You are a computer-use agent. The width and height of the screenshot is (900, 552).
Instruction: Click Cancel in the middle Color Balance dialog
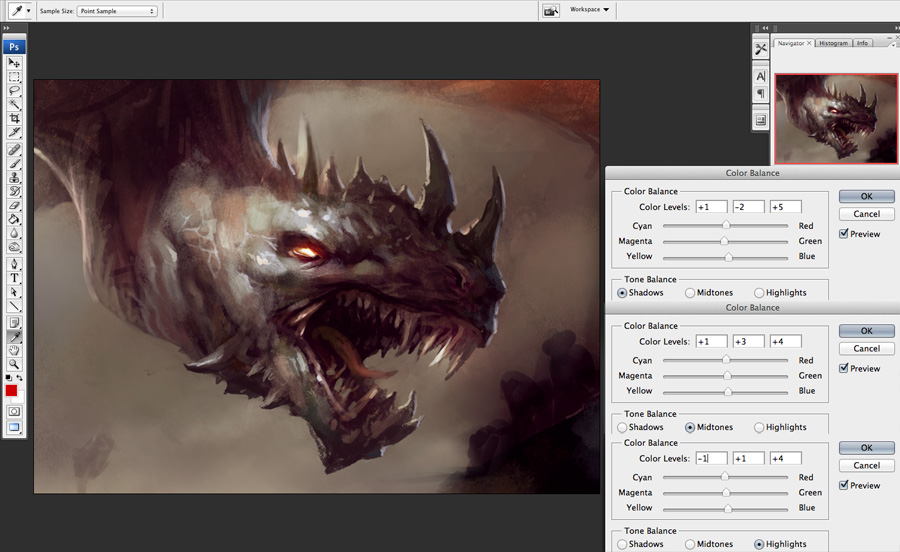pyautogui.click(x=866, y=349)
